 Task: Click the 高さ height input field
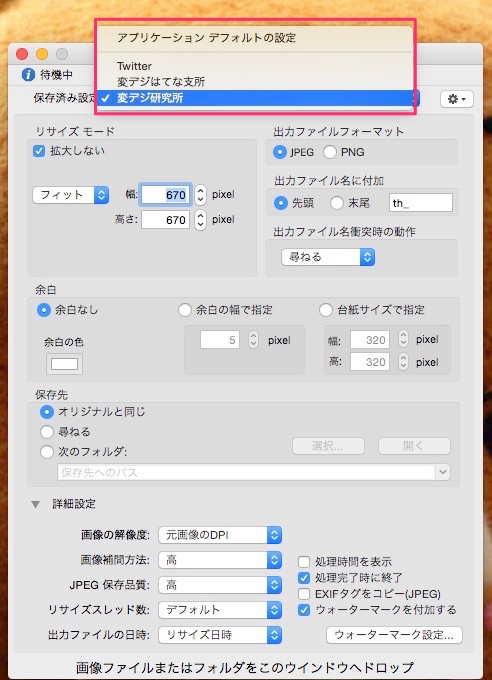(x=165, y=220)
